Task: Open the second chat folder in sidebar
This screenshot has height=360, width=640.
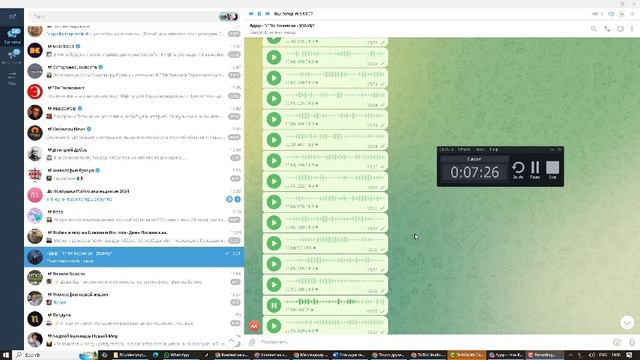Action: coord(12,56)
